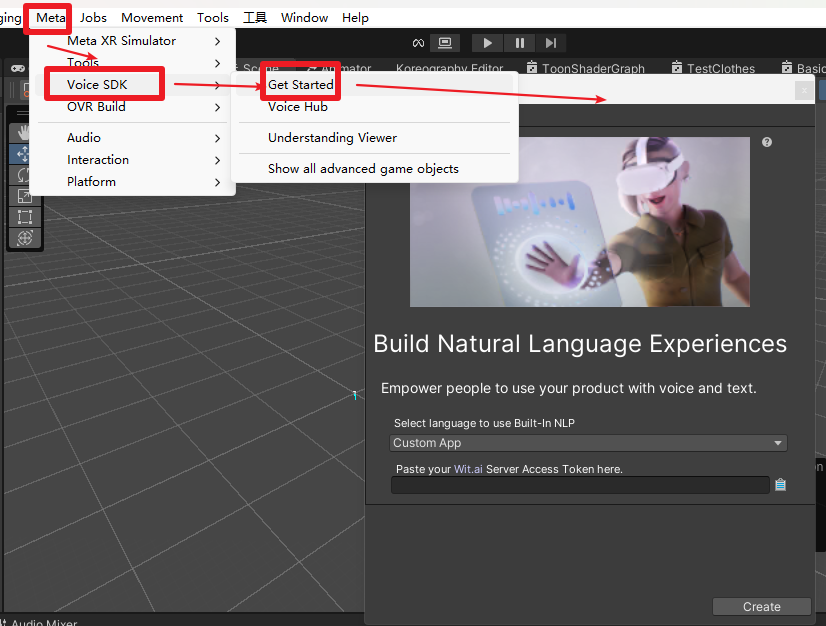Viewport: 826px width, 626px height.
Task: Switch to the Game tab gamepad icon
Action: 18,69
